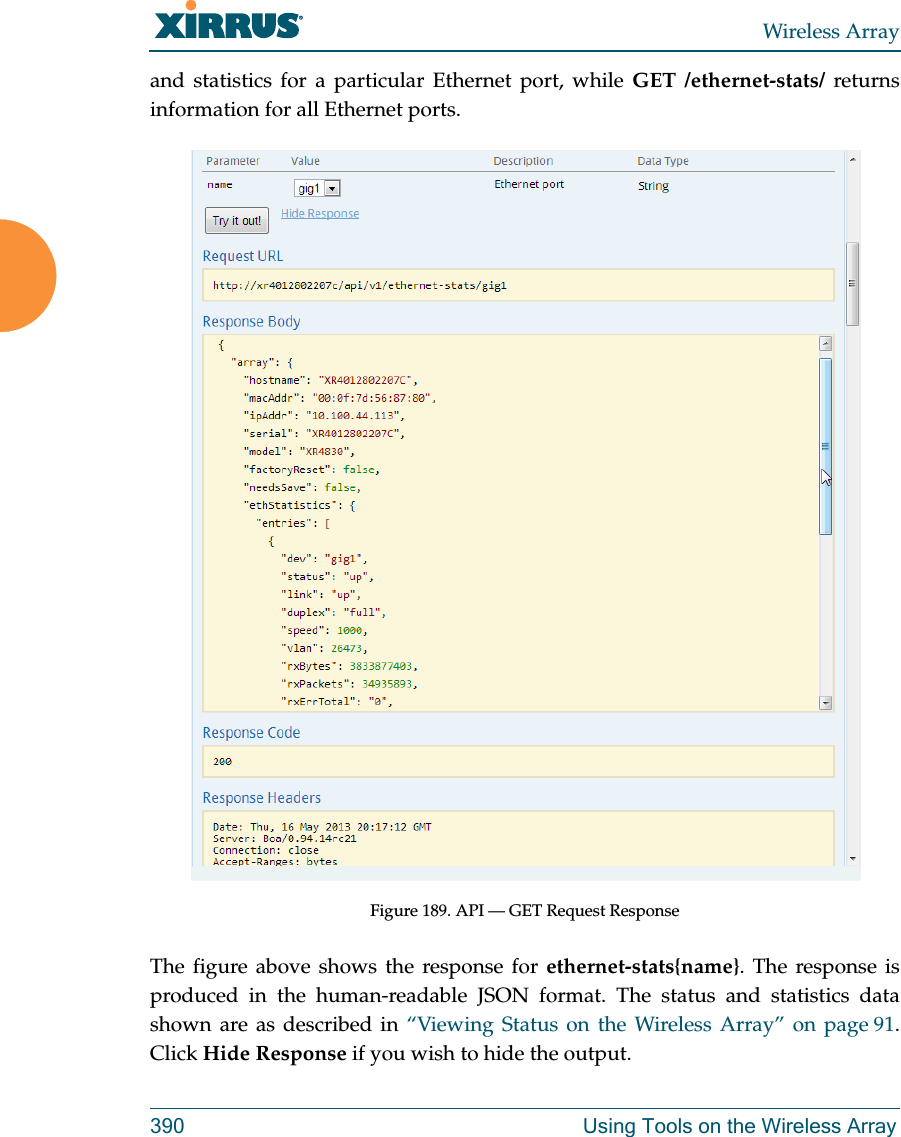Click the Response Code value 200
The width and height of the screenshot is (901, 1137).
(223, 761)
